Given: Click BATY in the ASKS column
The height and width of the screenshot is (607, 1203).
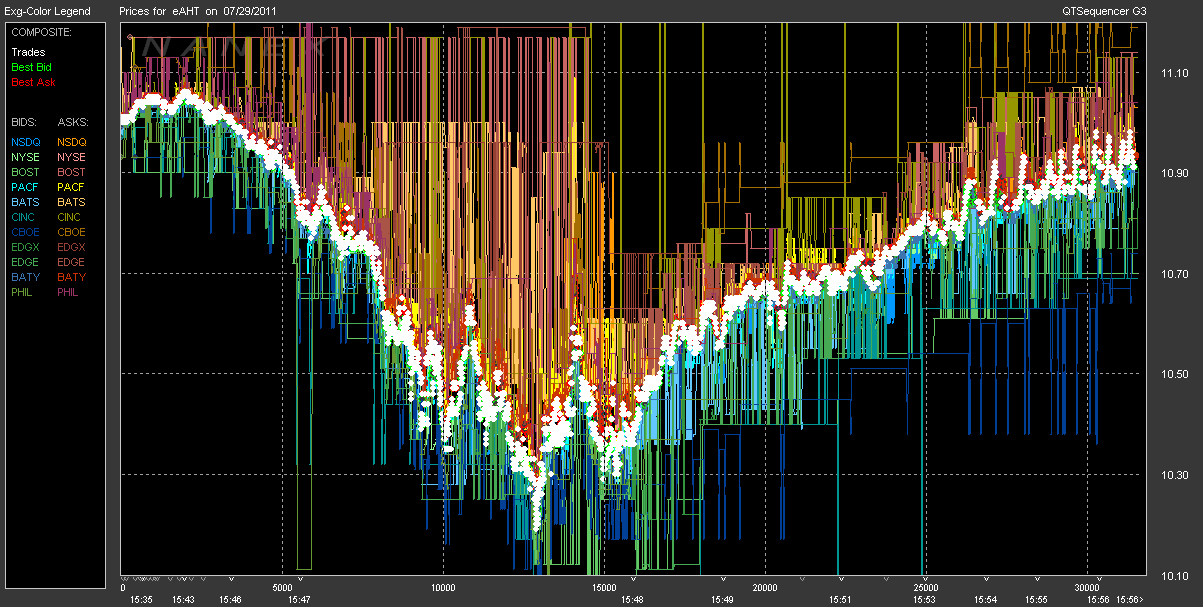Looking at the screenshot, I should click(72, 277).
